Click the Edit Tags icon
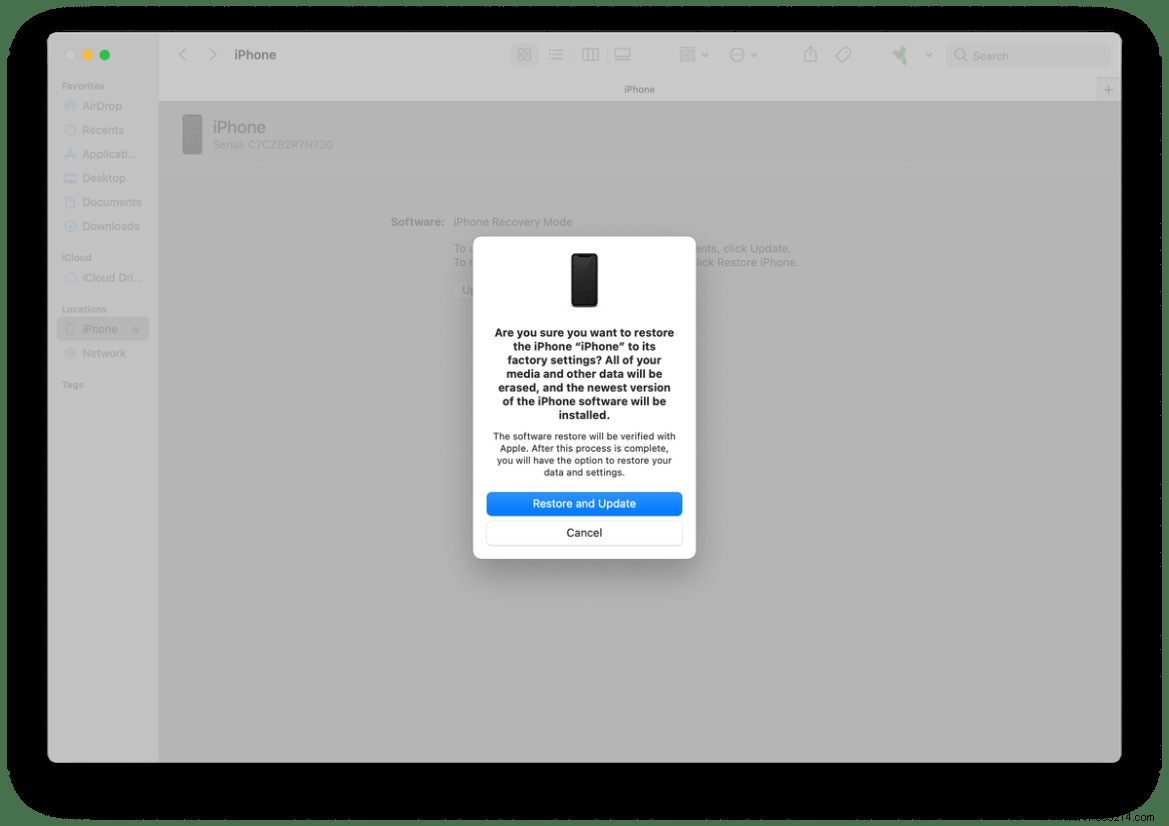The width and height of the screenshot is (1169, 826). [843, 55]
